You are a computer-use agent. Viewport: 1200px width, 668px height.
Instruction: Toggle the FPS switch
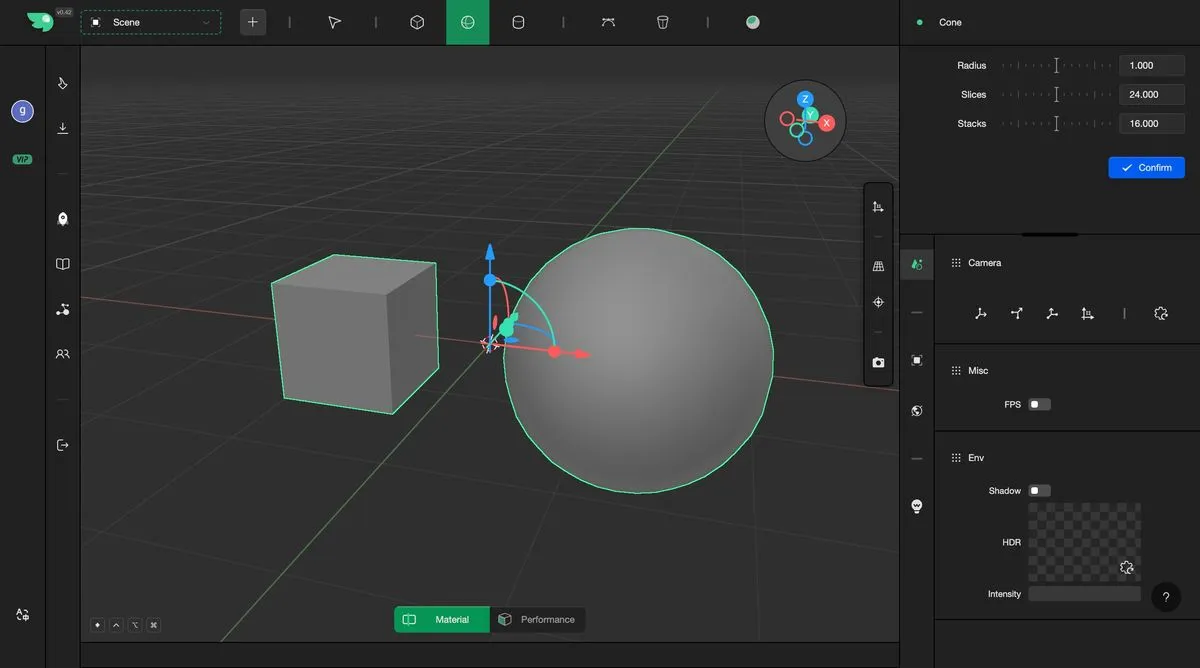pos(1039,405)
